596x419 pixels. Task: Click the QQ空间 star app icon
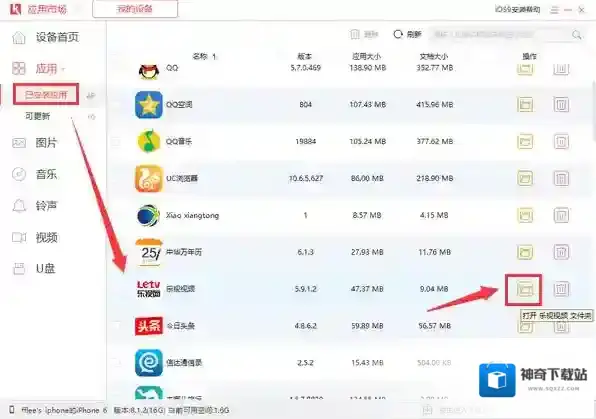(x=149, y=105)
